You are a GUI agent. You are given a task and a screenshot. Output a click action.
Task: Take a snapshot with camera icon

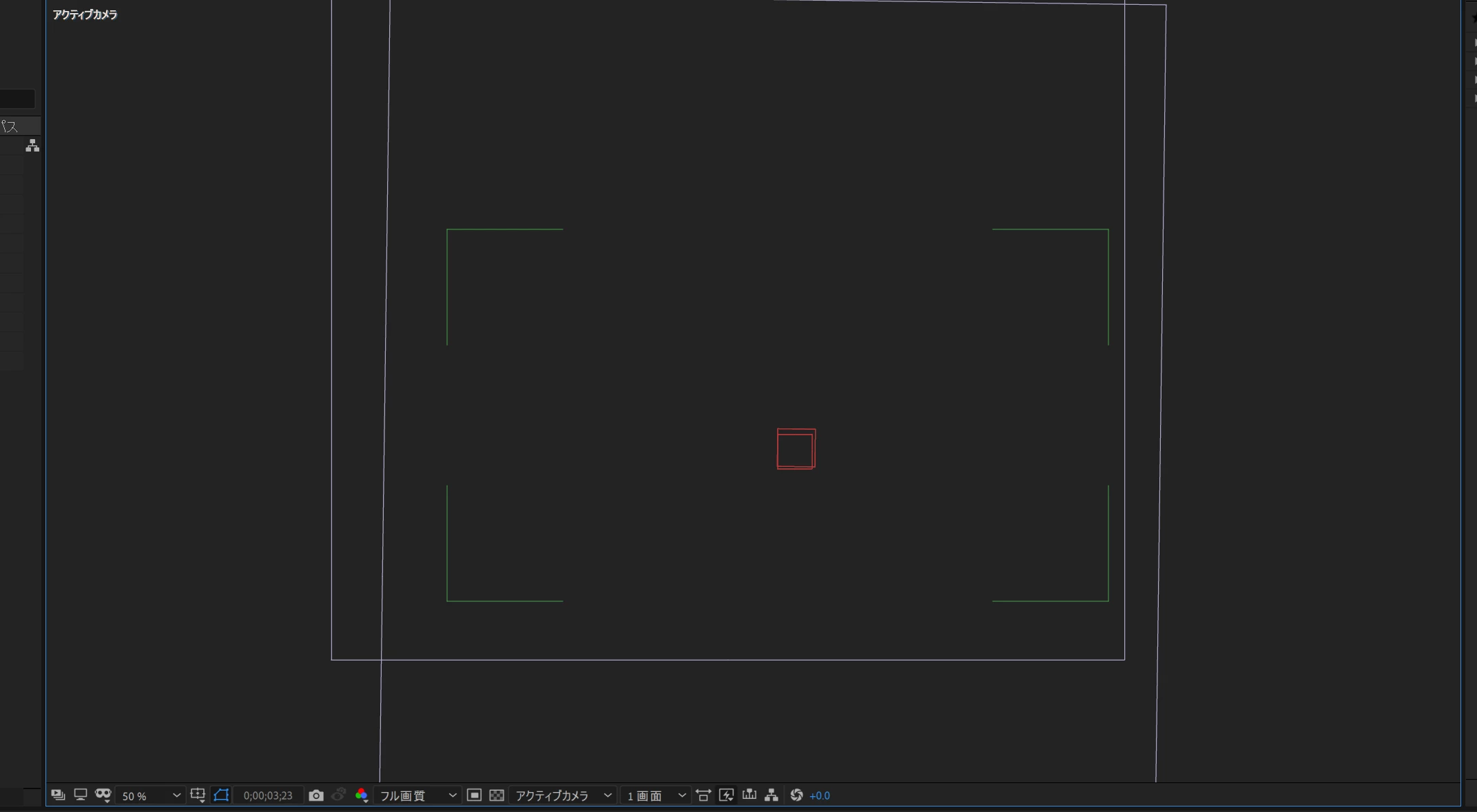(x=316, y=795)
